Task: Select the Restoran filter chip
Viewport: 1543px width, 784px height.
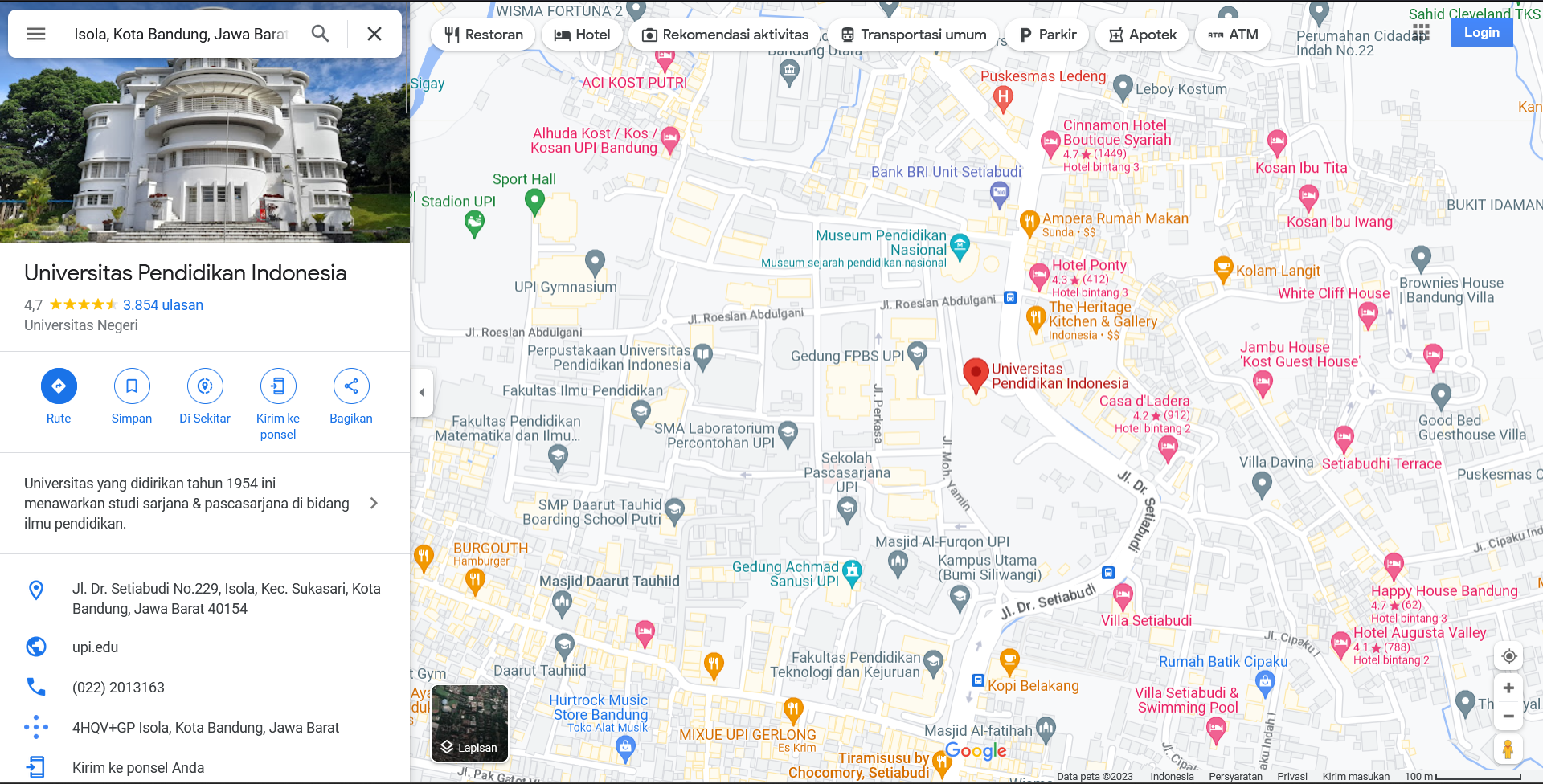Action: (483, 35)
